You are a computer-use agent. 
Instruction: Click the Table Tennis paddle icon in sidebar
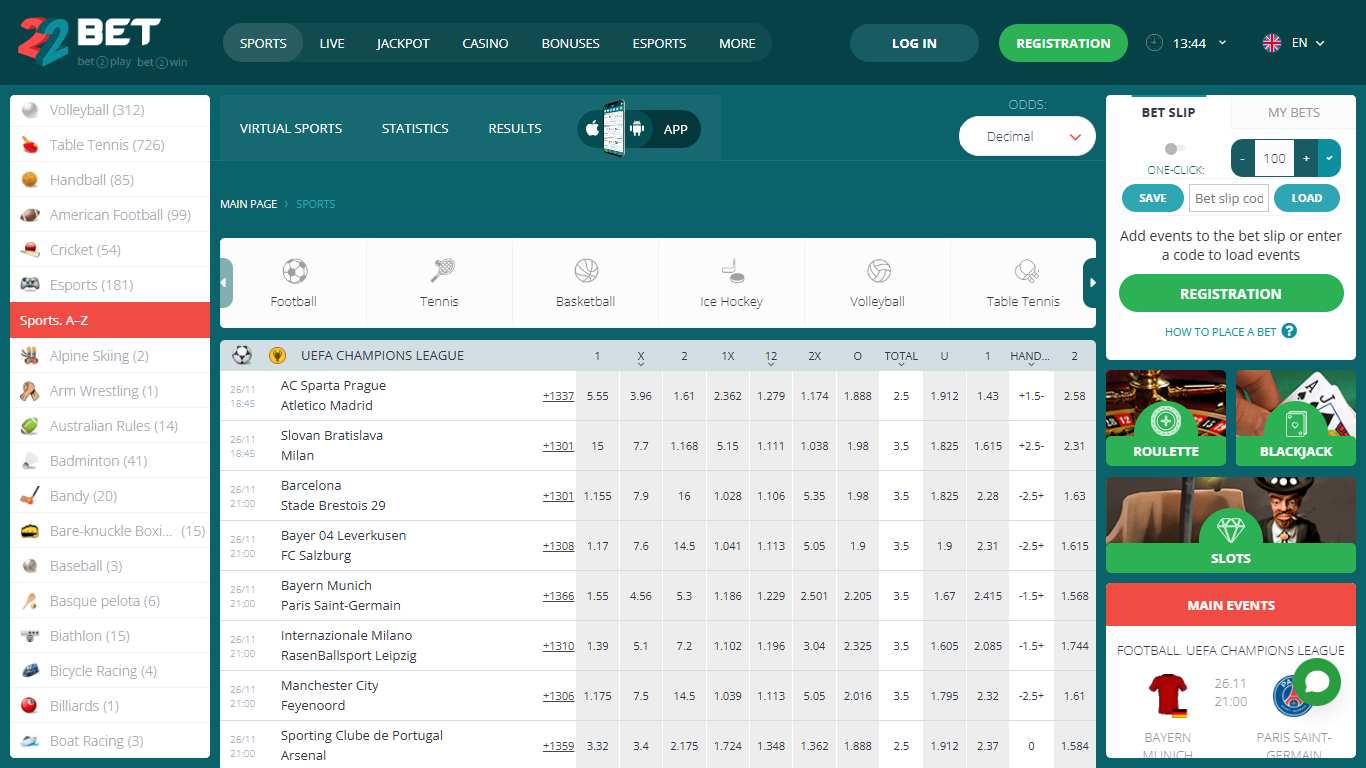tap(30, 145)
